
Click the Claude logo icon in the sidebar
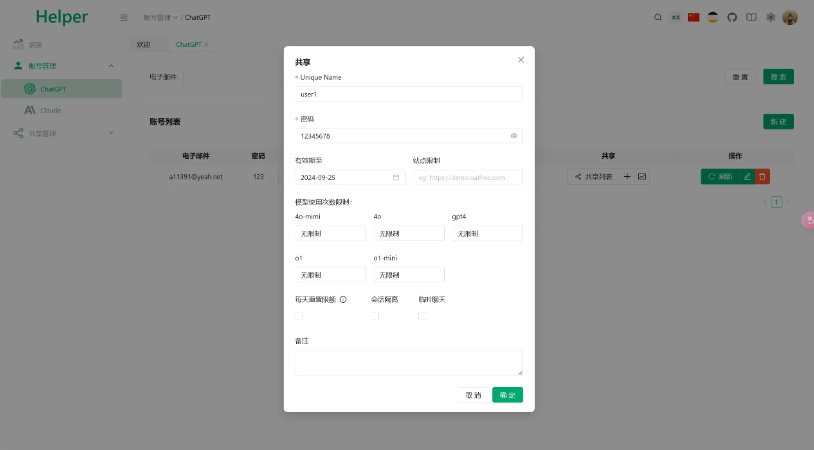click(30, 110)
